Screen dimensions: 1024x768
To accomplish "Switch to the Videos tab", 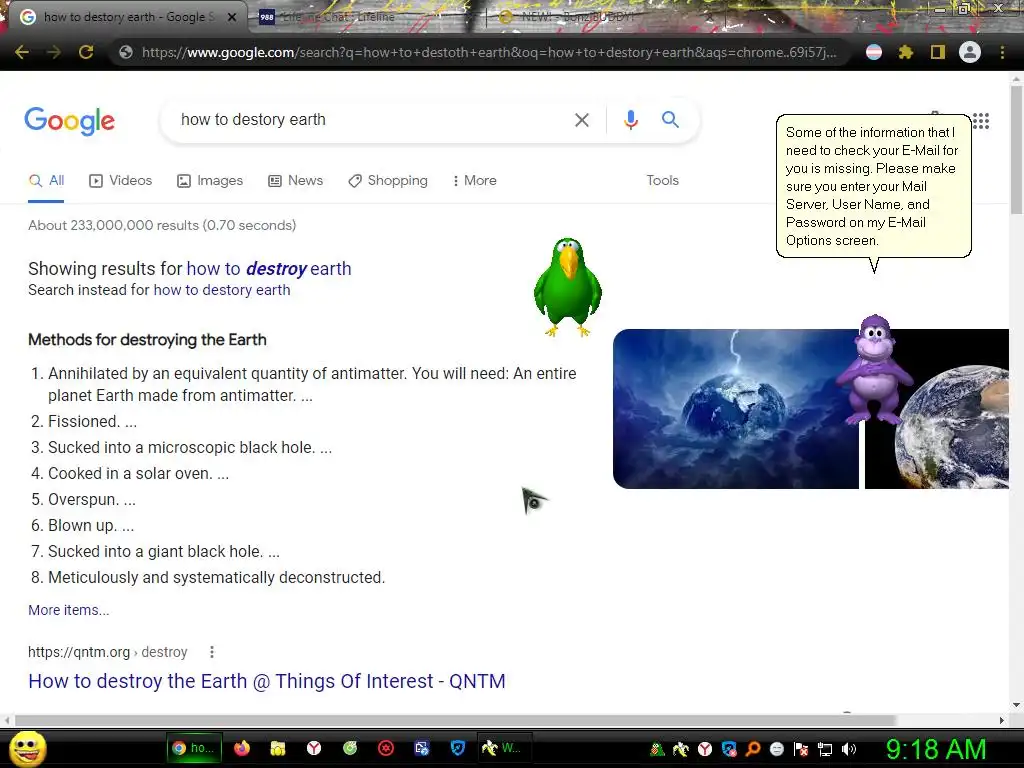I will 120,181.
